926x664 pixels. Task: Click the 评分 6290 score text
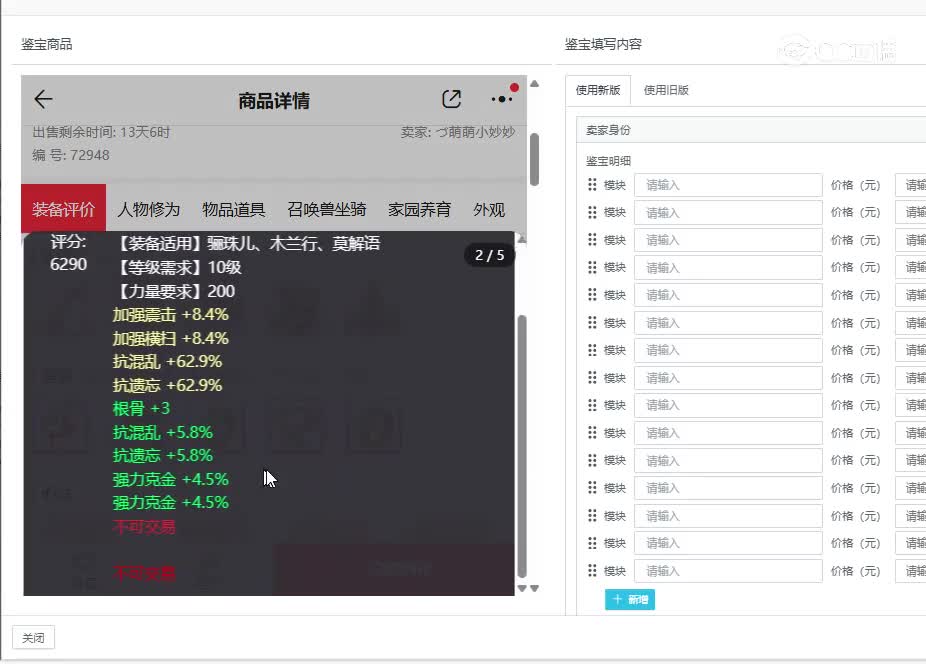[69, 253]
